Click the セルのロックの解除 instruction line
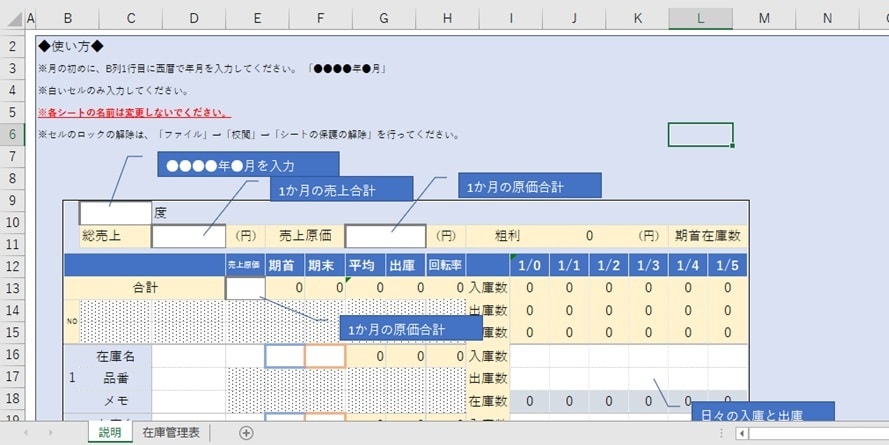Image resolution: width=889 pixels, height=445 pixels. (x=248, y=135)
